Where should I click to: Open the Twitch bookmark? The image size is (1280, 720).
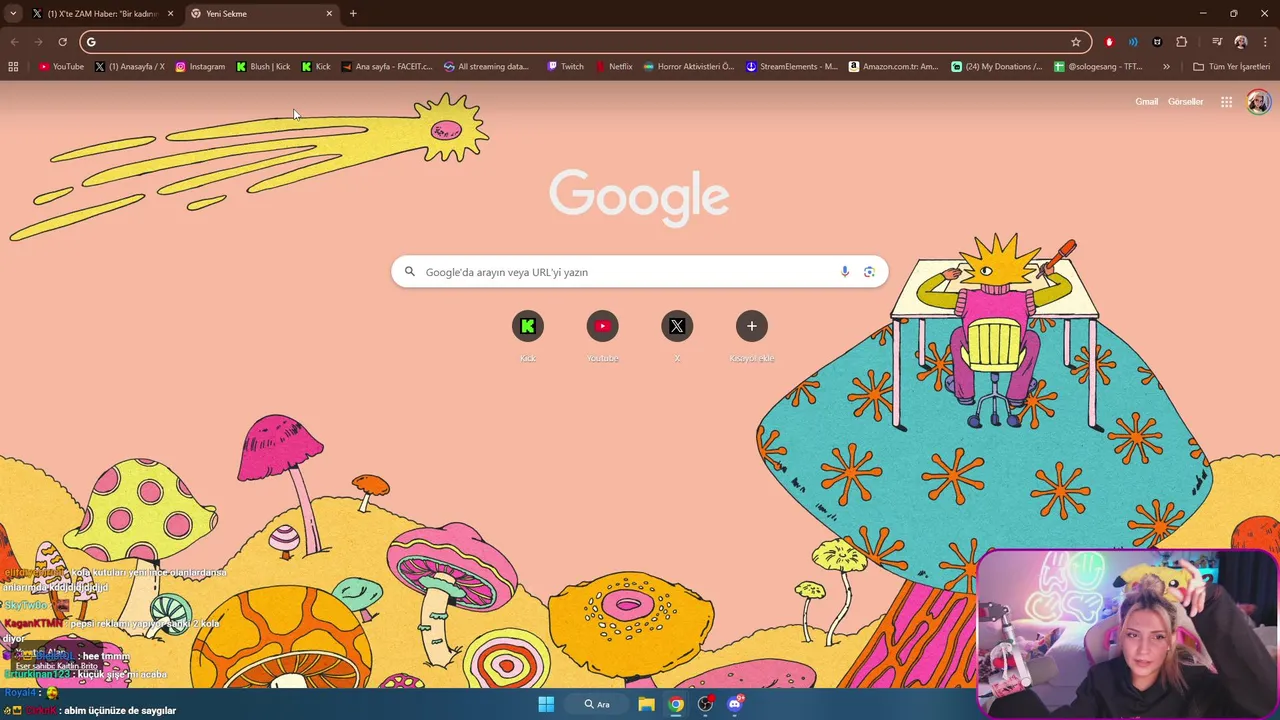(x=566, y=67)
